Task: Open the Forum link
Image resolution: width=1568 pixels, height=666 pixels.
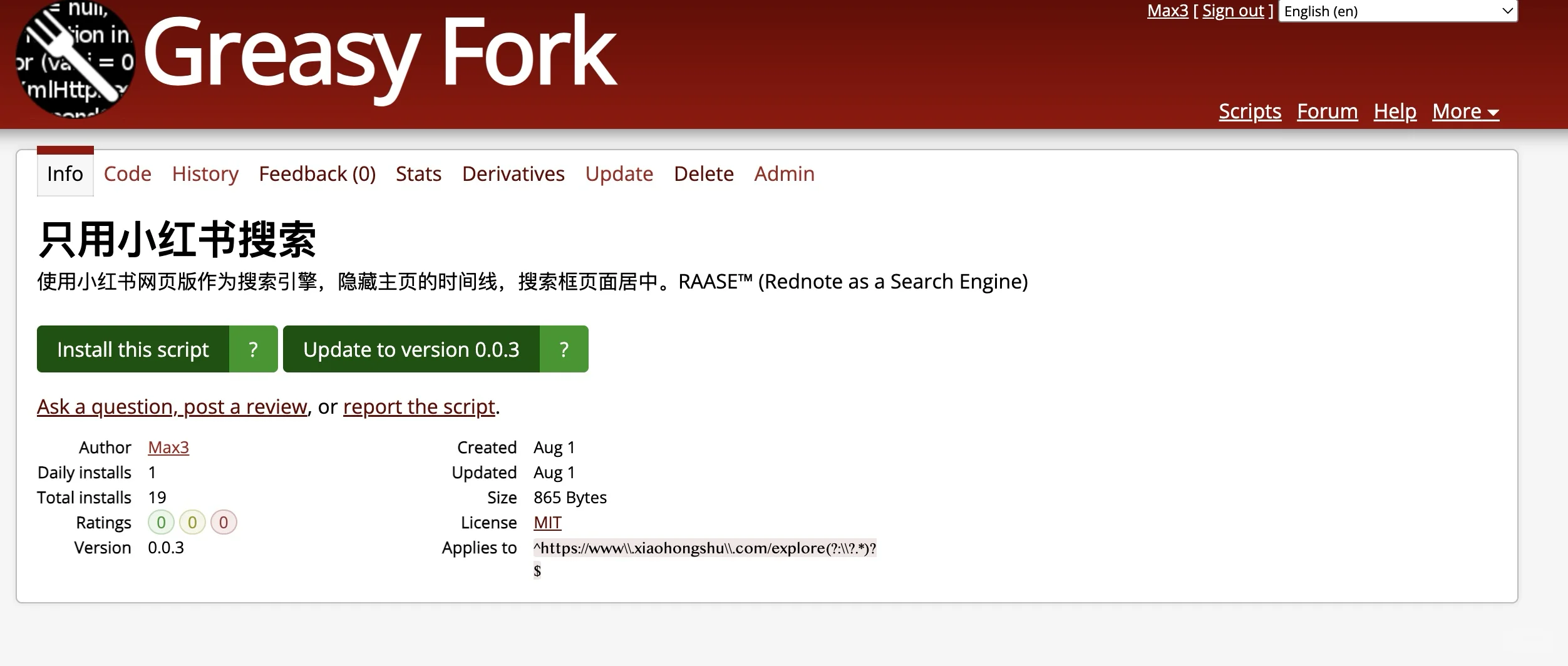Action: [1328, 111]
